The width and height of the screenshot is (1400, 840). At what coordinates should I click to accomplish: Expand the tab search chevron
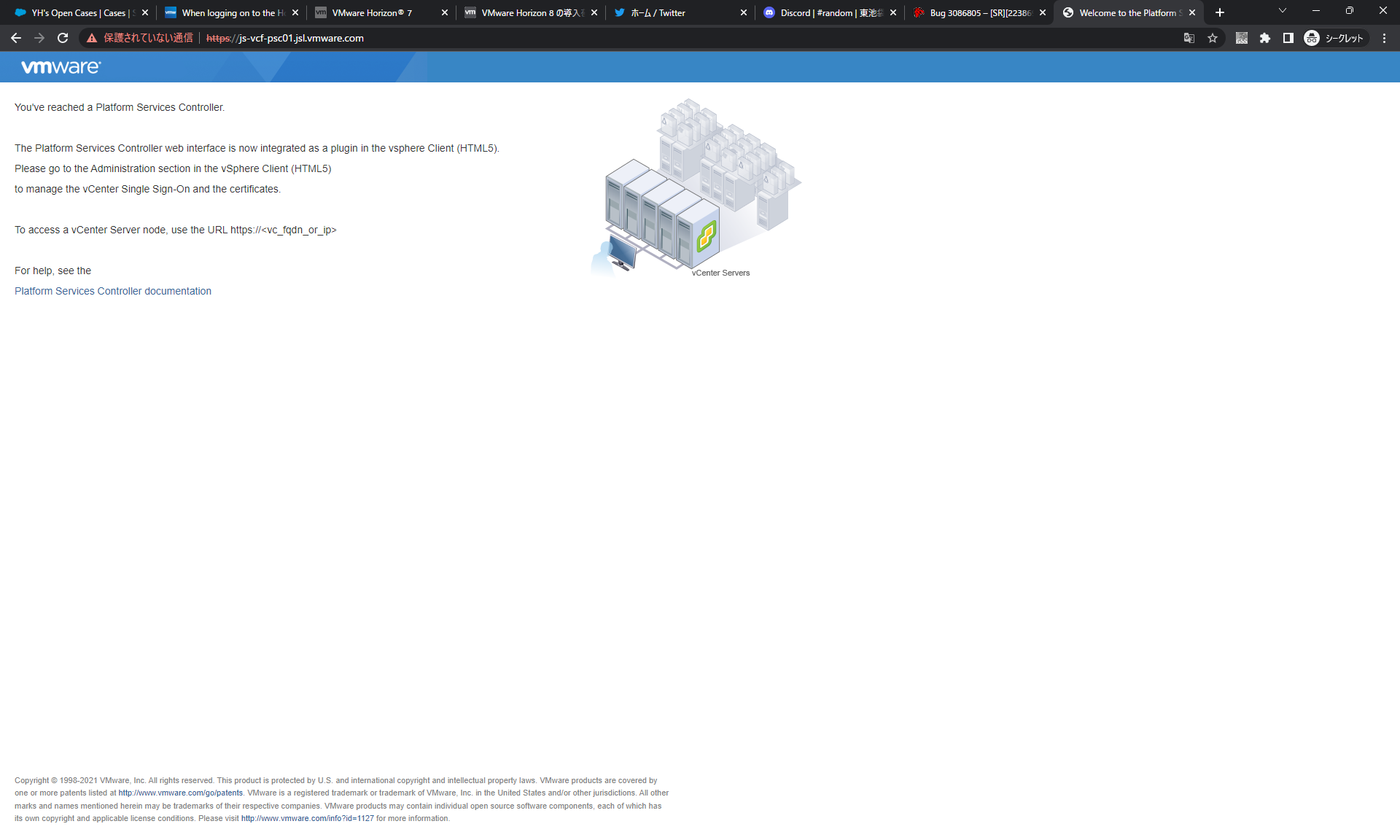click(x=1283, y=11)
